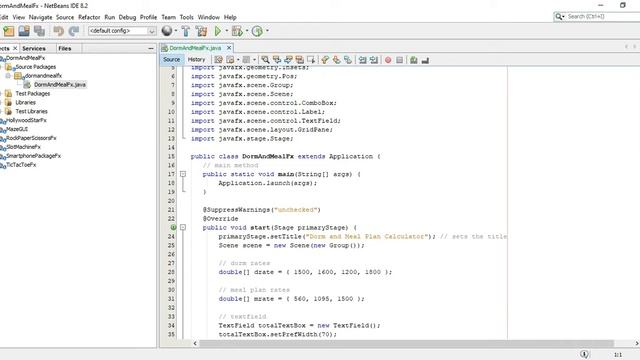Viewport: 640px width, 360px height.
Task: Click the Find Selection magnifier icon
Action: click(x=265, y=60)
